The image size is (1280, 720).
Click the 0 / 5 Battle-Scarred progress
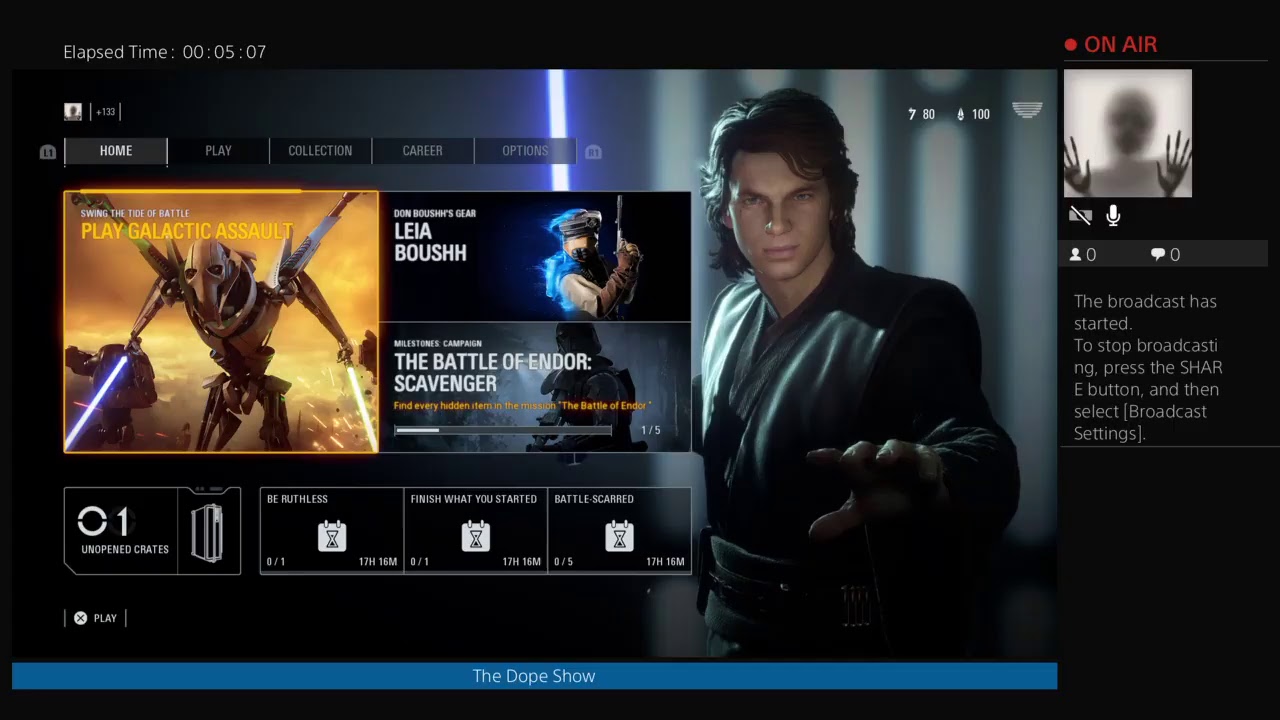564,562
